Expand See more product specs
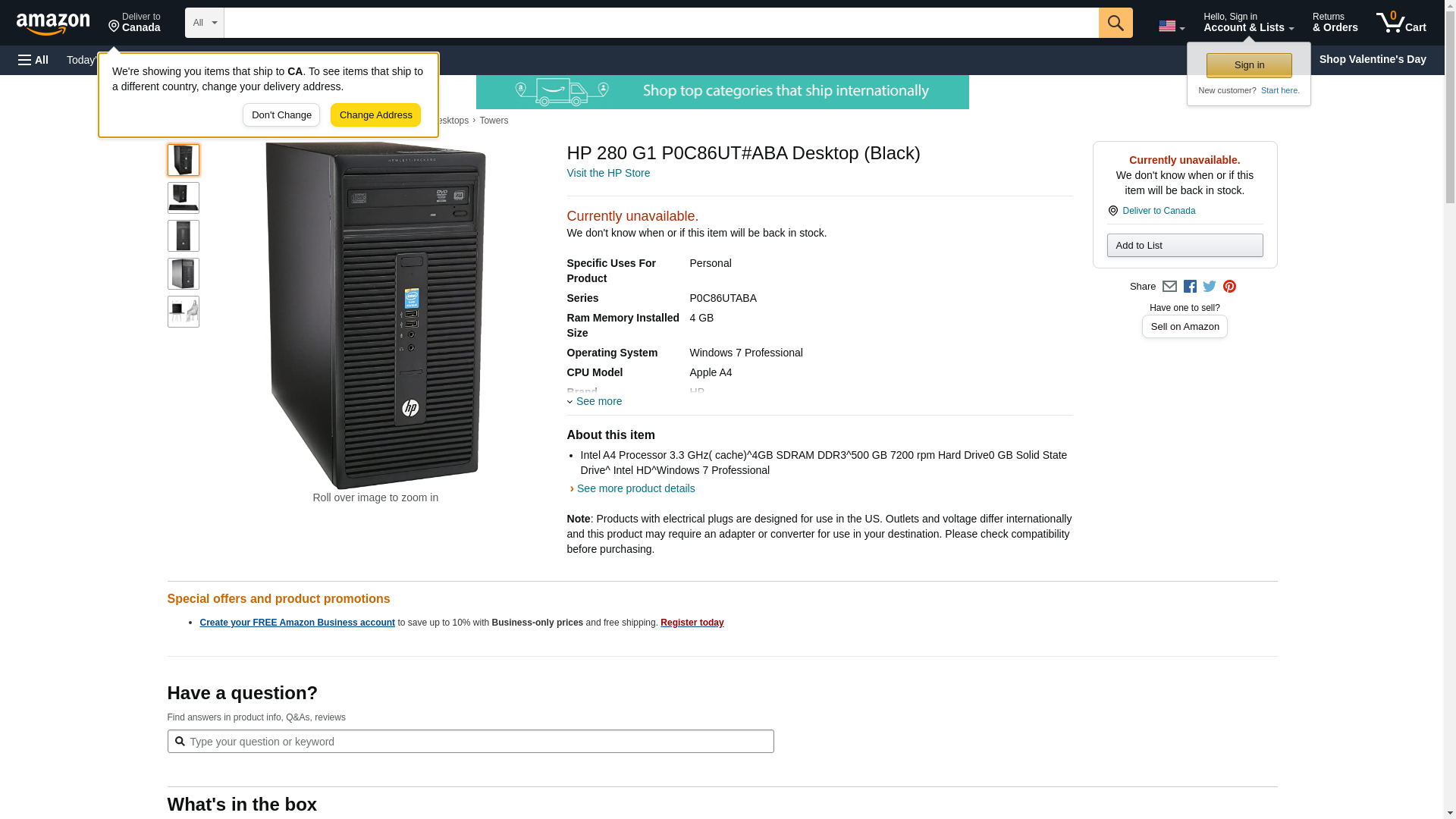This screenshot has height=819, width=1456. [x=598, y=401]
